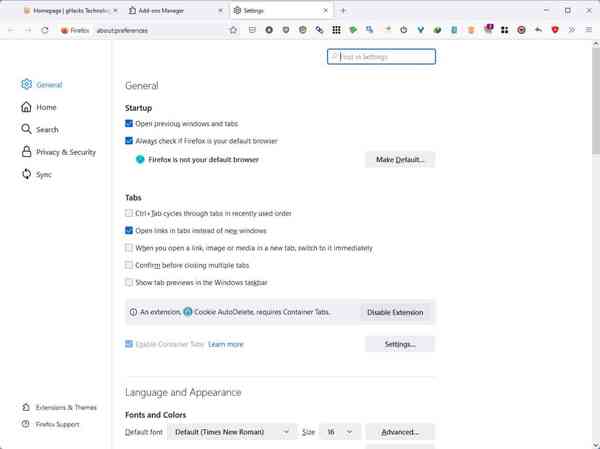Go back to the previous page
This screenshot has width=600, height=449.
tap(11, 30)
